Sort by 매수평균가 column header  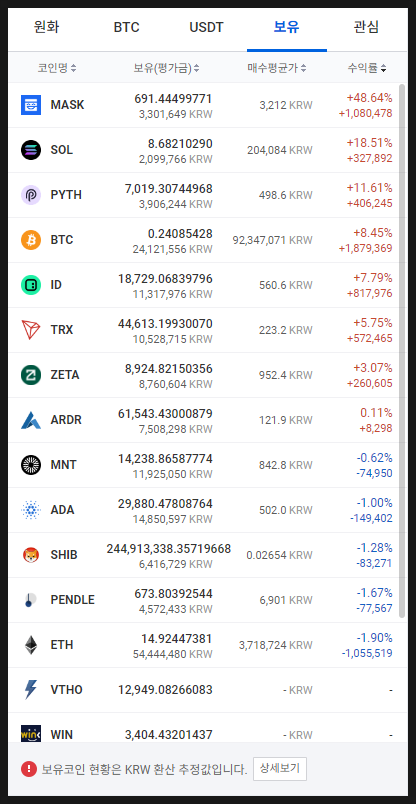(x=277, y=68)
